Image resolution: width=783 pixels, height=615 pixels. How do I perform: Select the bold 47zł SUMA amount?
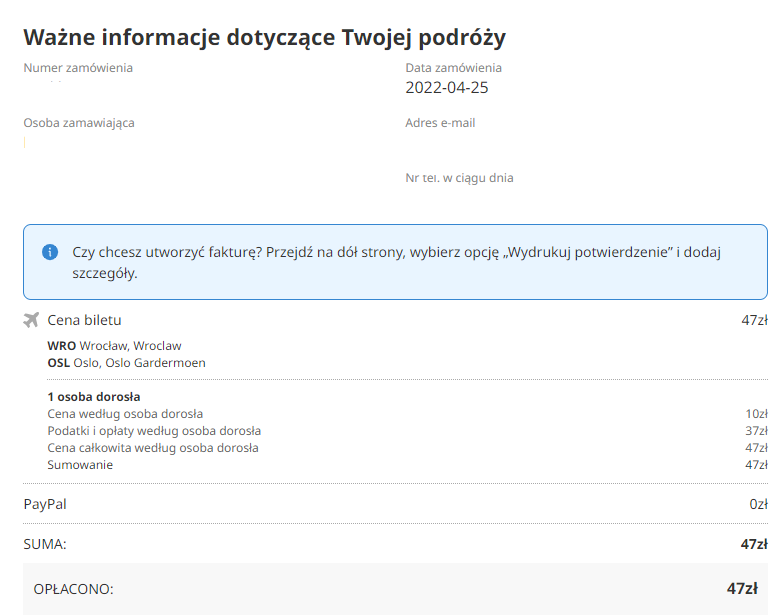coord(754,544)
